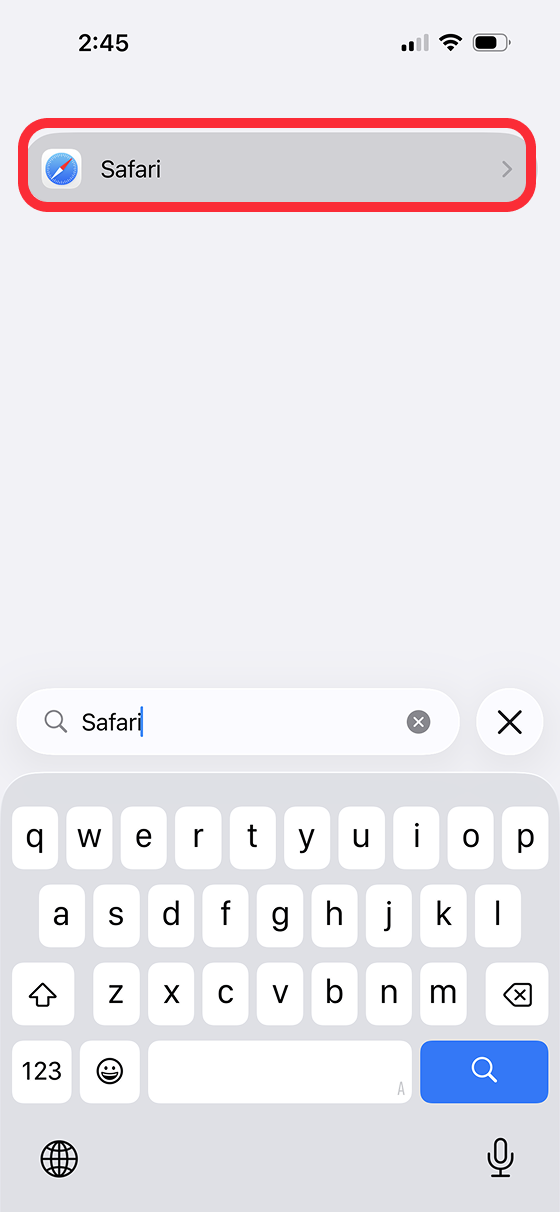Tap the backspace delete key
560x1212 pixels.
coord(517,994)
